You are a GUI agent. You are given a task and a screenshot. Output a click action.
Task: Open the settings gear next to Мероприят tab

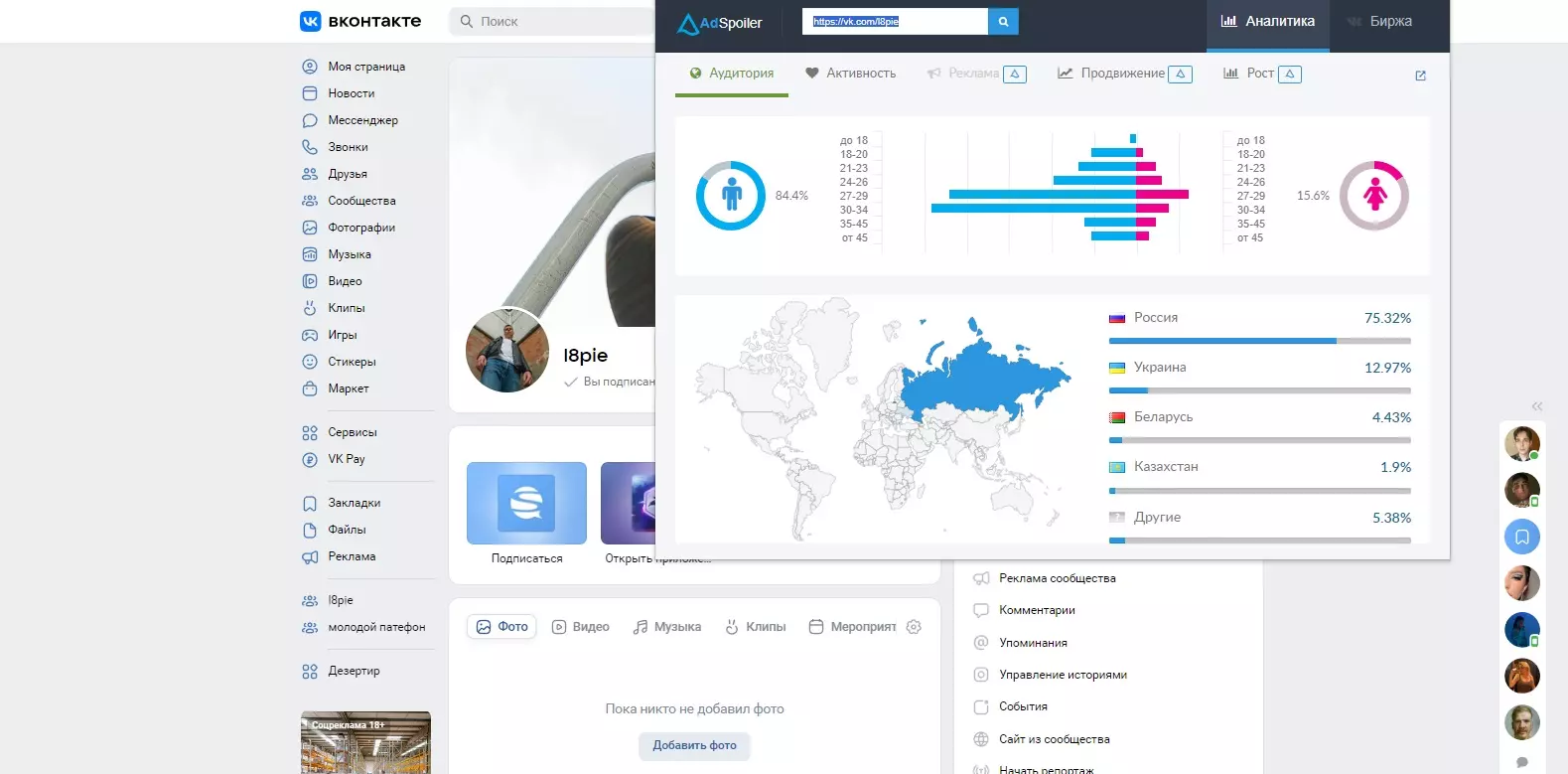pyautogui.click(x=914, y=627)
